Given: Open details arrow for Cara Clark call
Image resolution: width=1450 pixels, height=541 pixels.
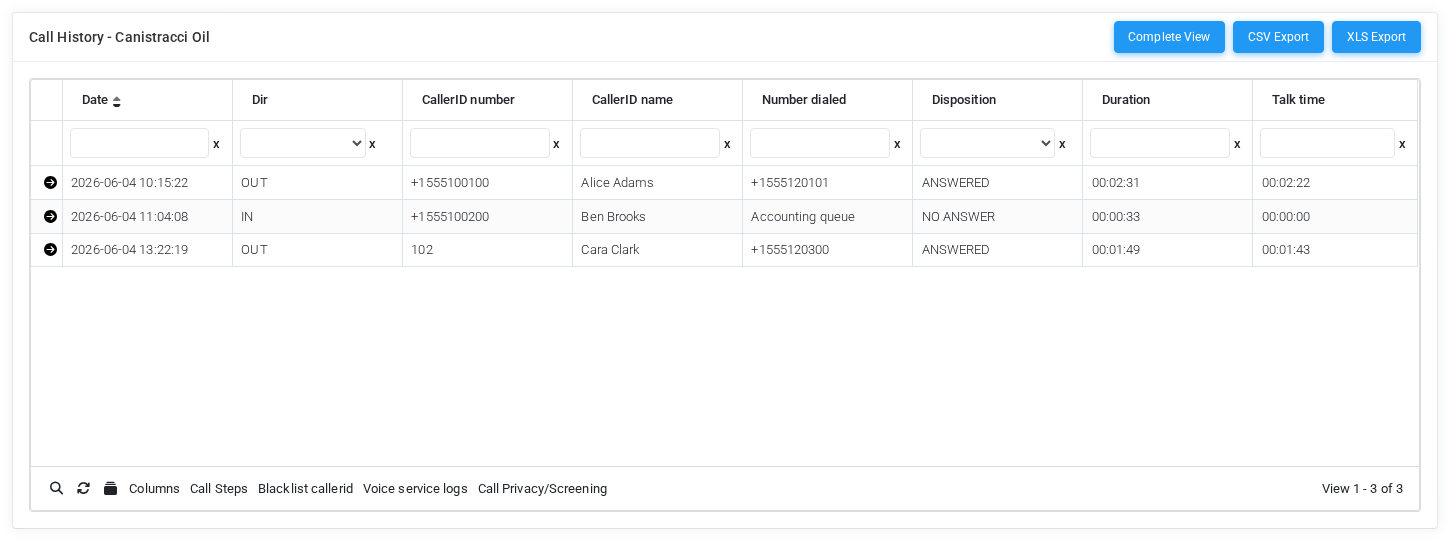Looking at the screenshot, I should [x=50, y=249].
